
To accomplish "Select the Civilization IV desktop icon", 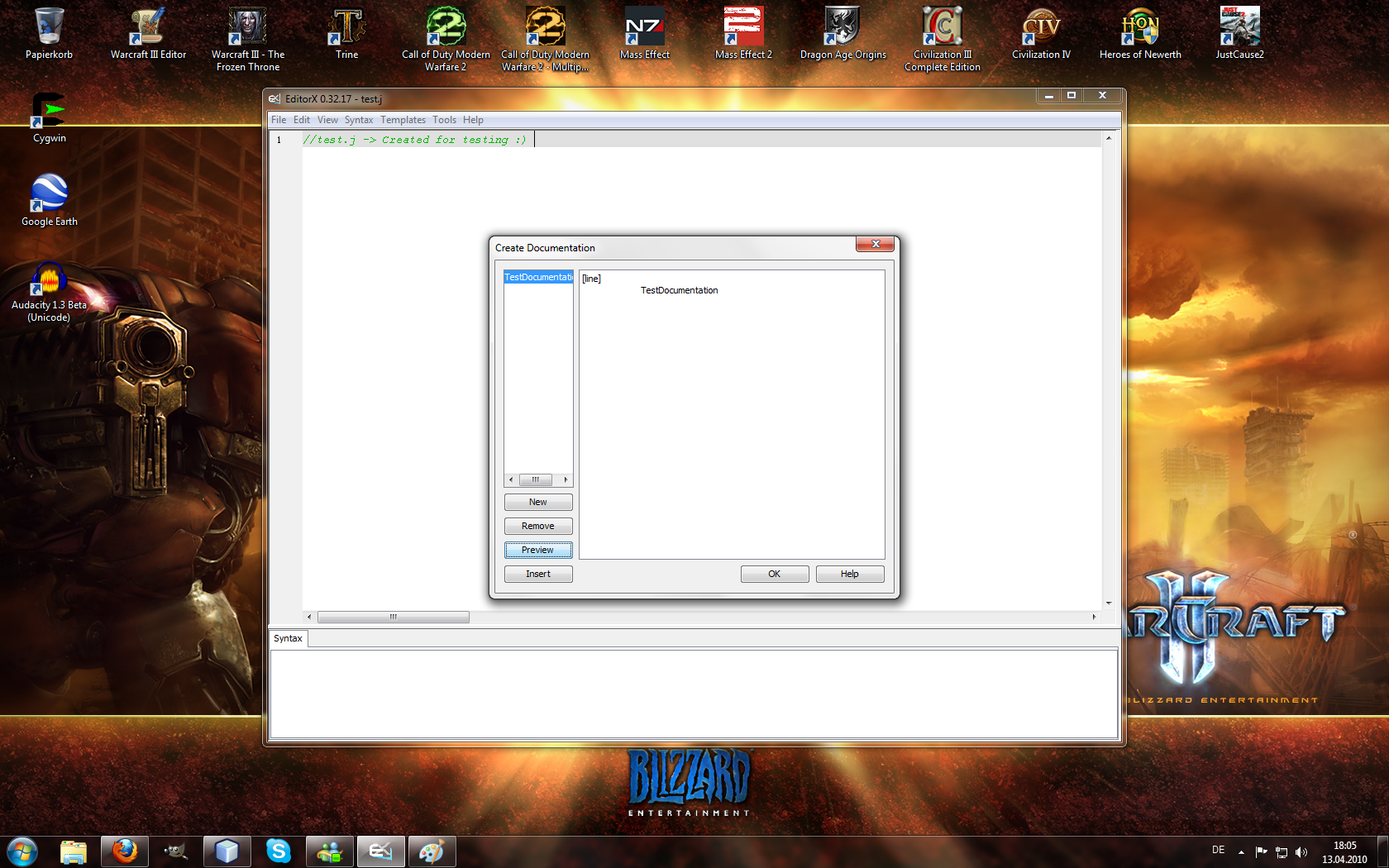I will click(x=1041, y=33).
